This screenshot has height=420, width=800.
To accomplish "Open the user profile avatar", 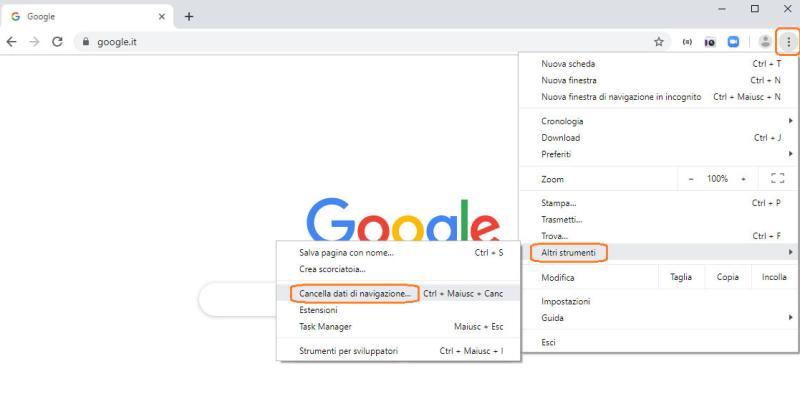I will [765, 42].
